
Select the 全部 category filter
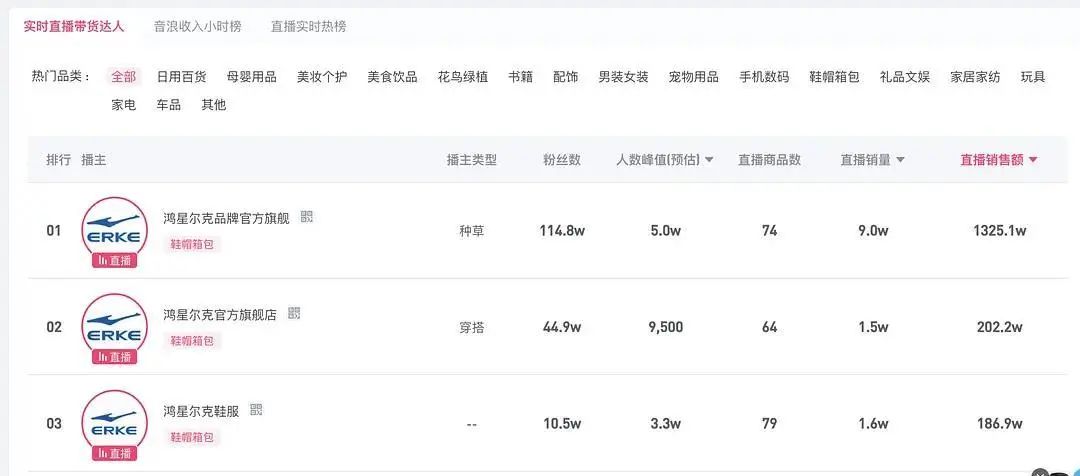(x=124, y=77)
